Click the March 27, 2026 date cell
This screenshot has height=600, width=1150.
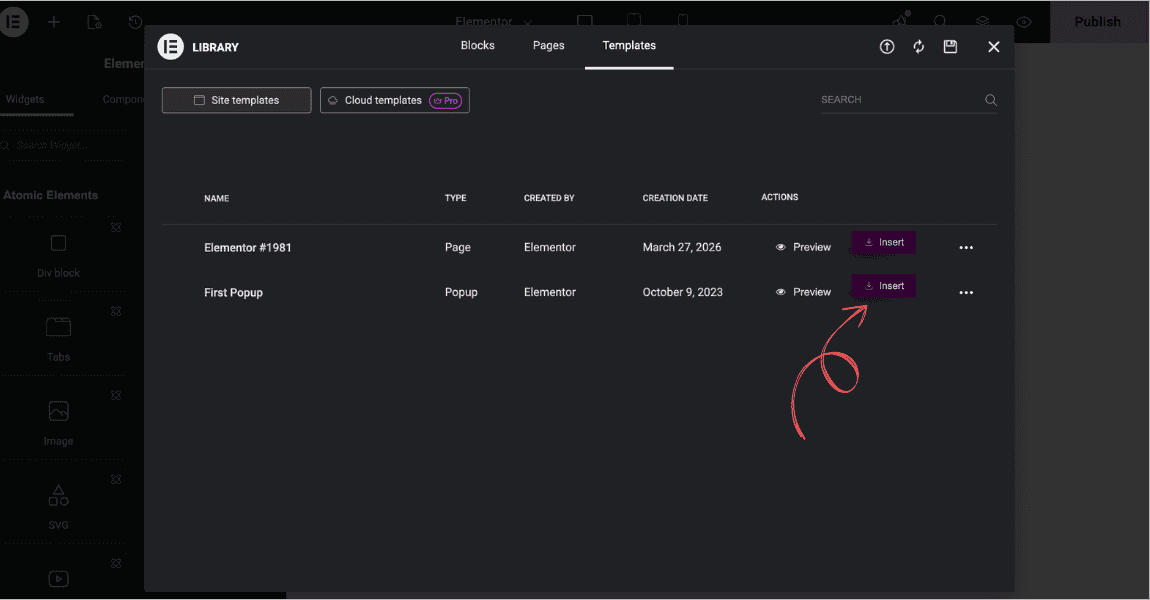682,247
